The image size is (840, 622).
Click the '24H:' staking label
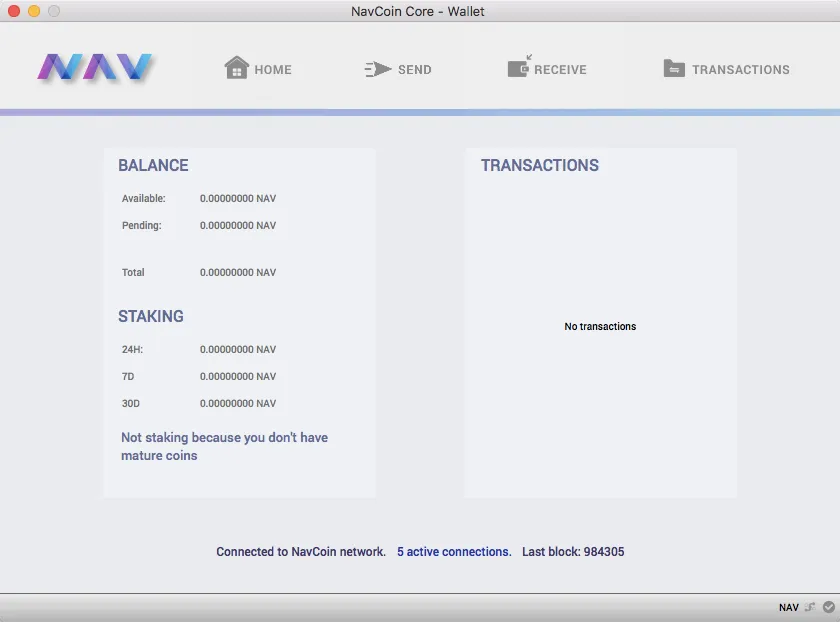[x=132, y=349]
